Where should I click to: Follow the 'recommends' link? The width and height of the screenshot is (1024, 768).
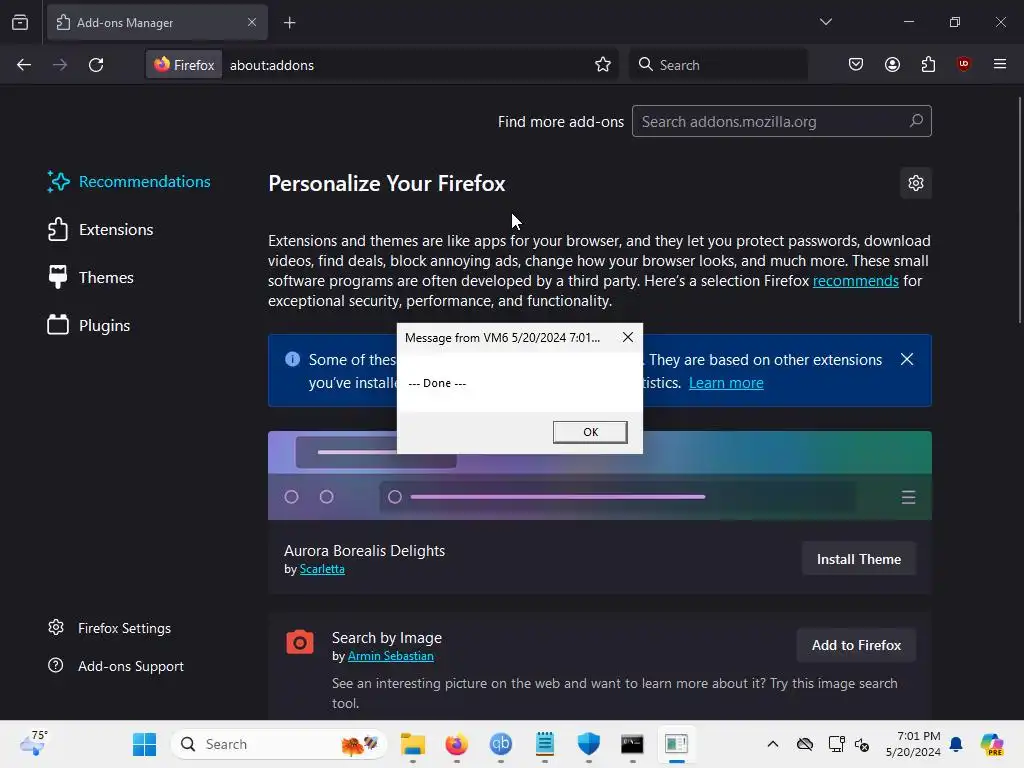click(x=856, y=281)
